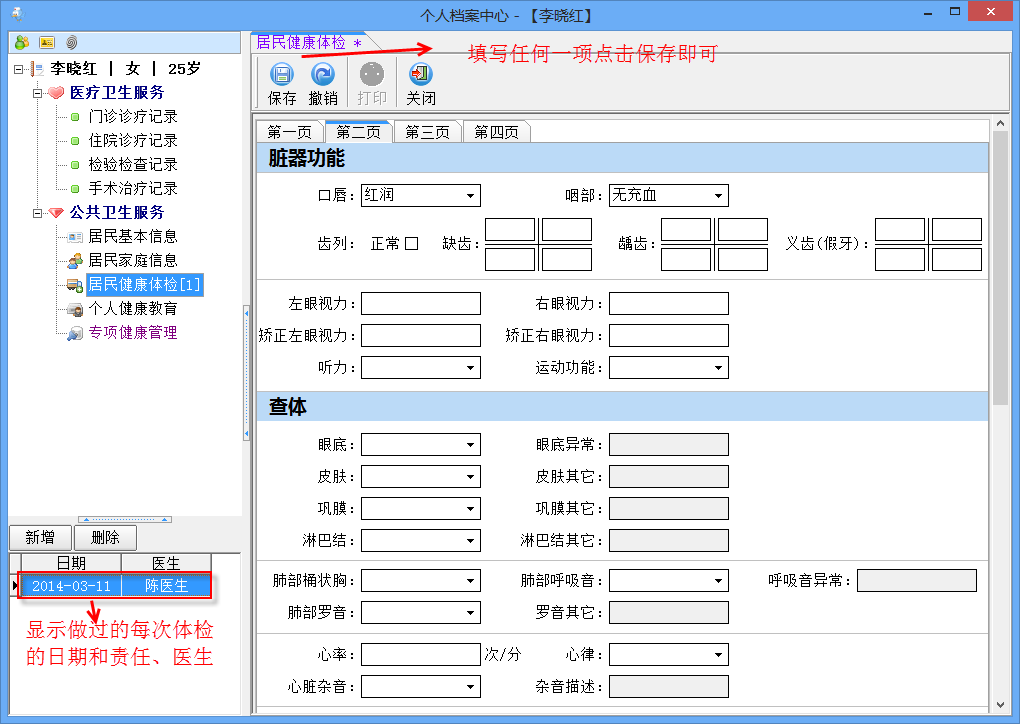Click the upper-left 缺齿 quadrant box
This screenshot has height=724, width=1020.
[510, 230]
